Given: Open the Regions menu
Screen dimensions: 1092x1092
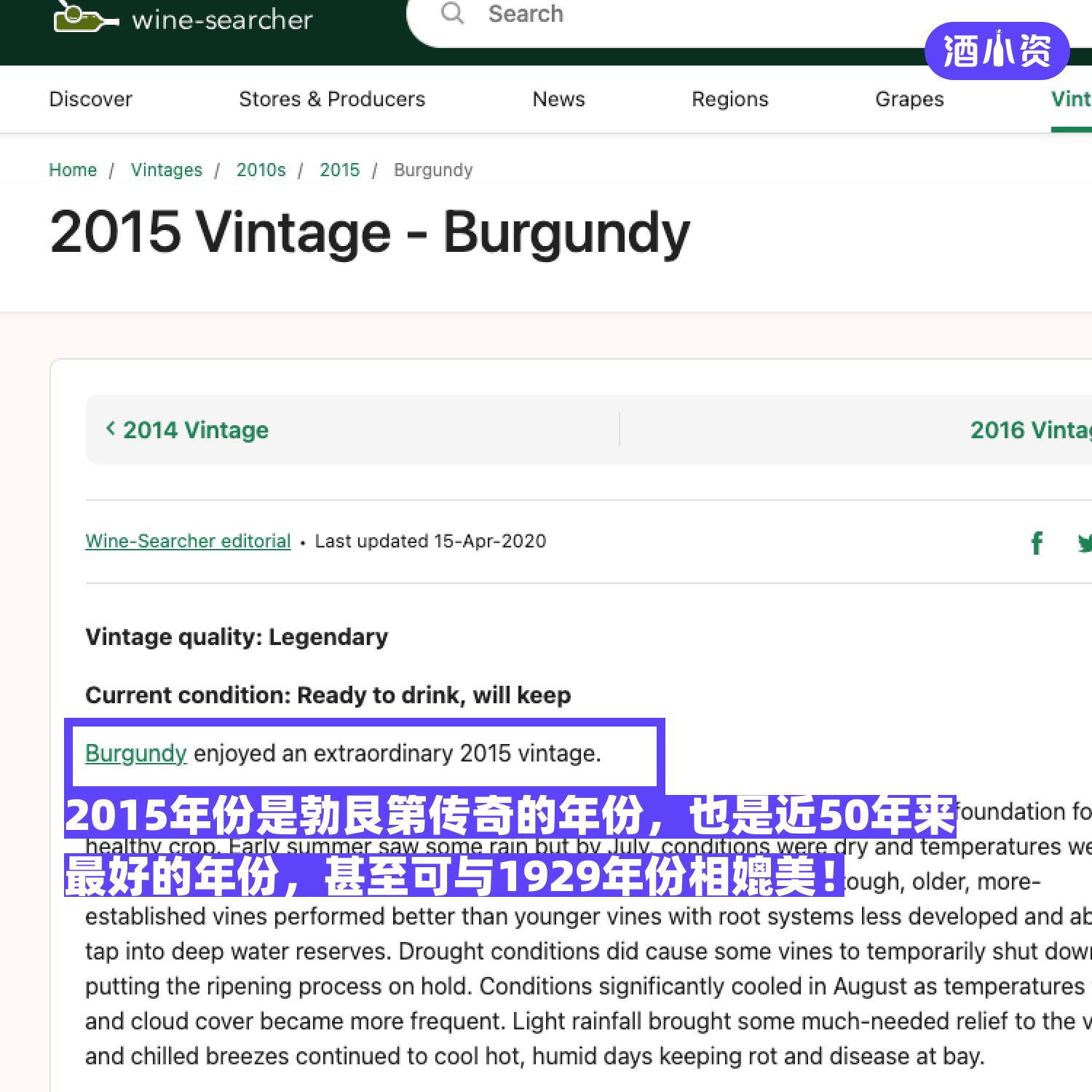Looking at the screenshot, I should (729, 99).
